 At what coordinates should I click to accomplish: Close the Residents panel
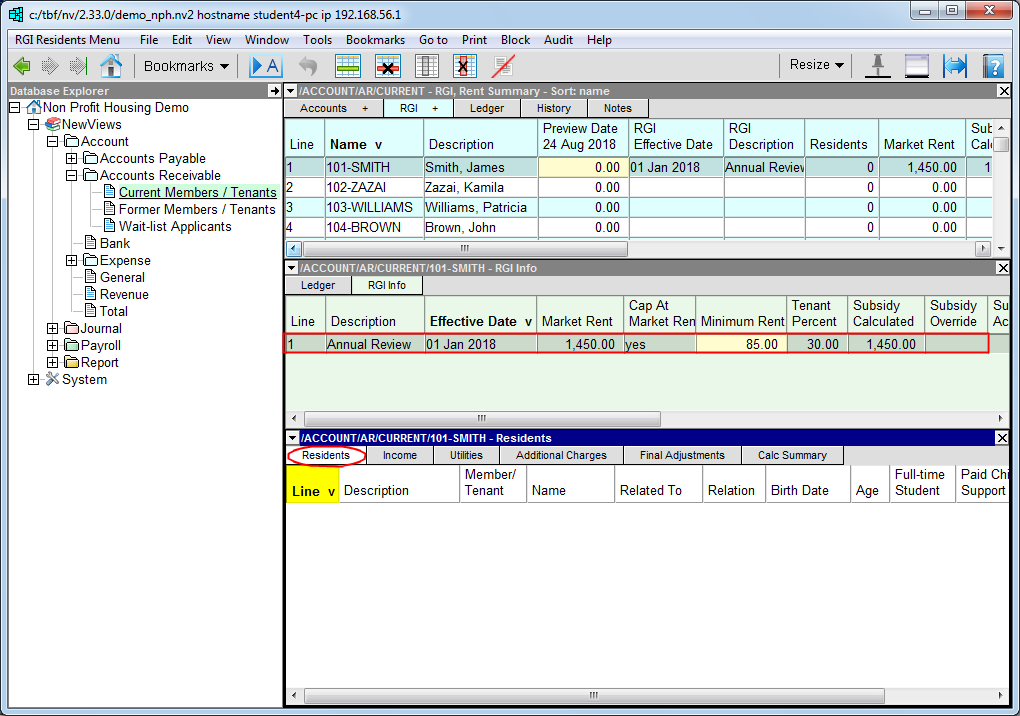[1004, 438]
